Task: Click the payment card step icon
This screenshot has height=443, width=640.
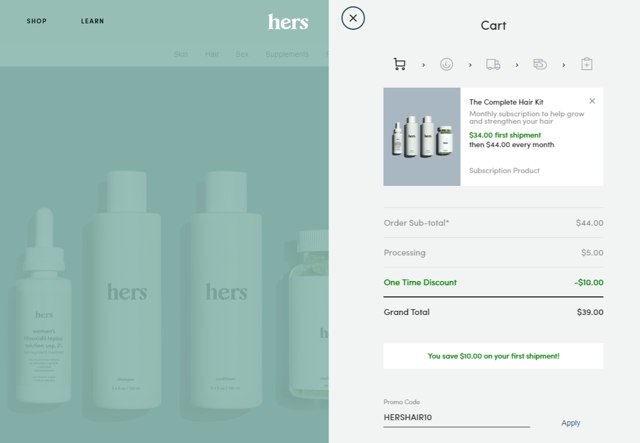Action: [540, 64]
